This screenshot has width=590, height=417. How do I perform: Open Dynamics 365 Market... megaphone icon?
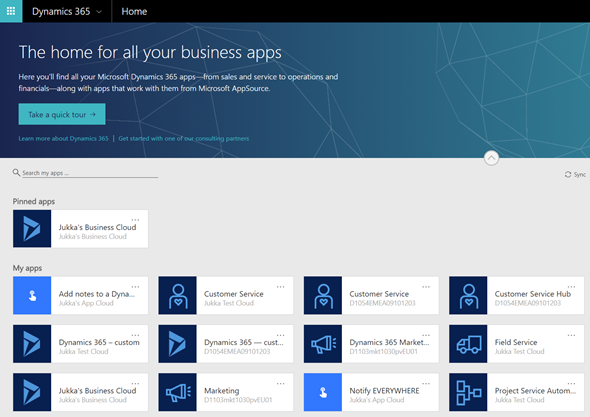[x=323, y=344]
